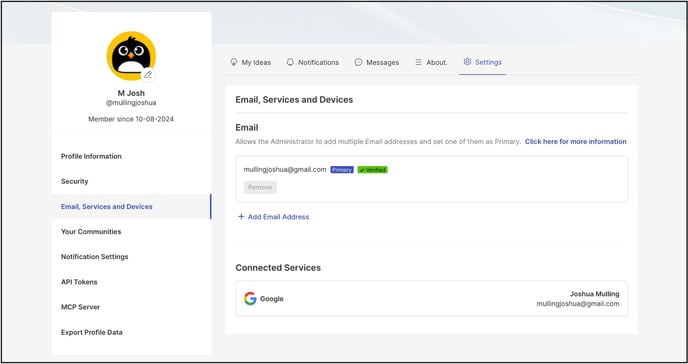This screenshot has width=688, height=364.
Task: Click the Google logo in Connected Services
Action: (250, 299)
